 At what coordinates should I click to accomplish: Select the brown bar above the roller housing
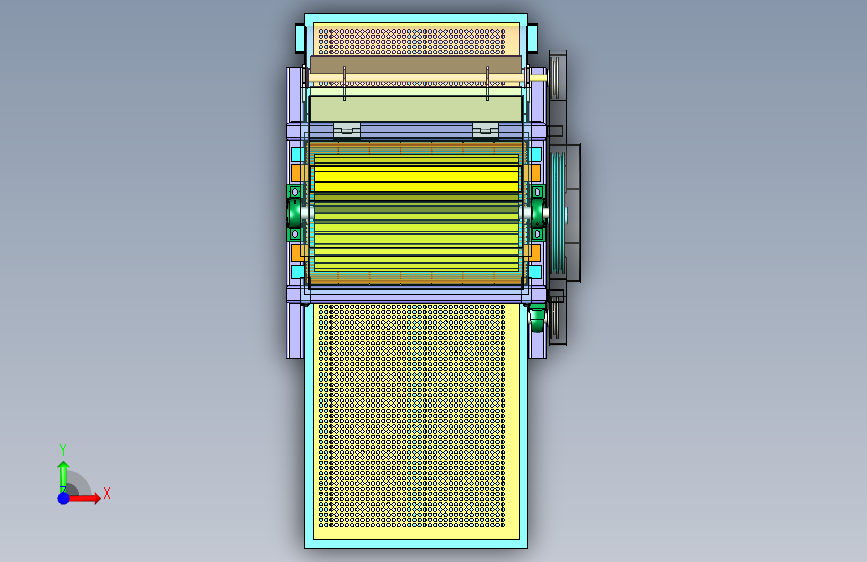pyautogui.click(x=416, y=65)
